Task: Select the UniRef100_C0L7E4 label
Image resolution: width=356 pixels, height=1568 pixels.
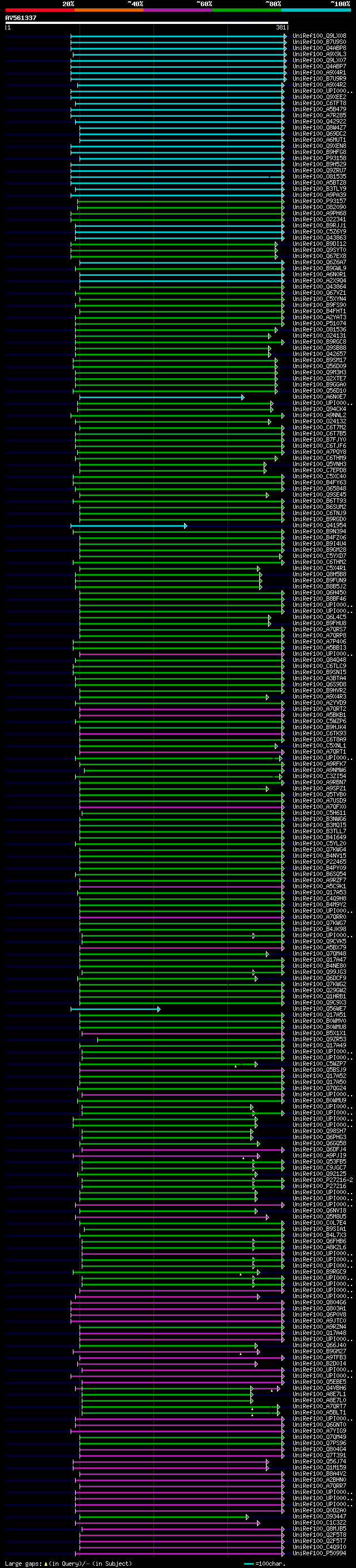Action: (319, 1222)
